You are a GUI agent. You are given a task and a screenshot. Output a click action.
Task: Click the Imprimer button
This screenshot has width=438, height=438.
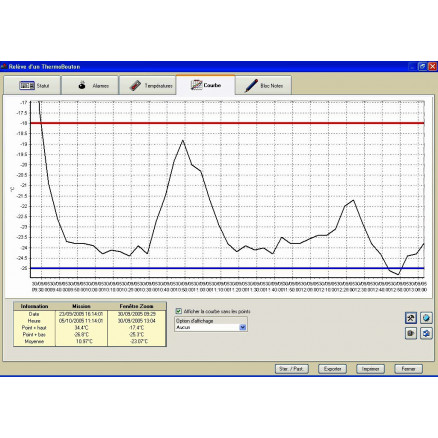370,369
